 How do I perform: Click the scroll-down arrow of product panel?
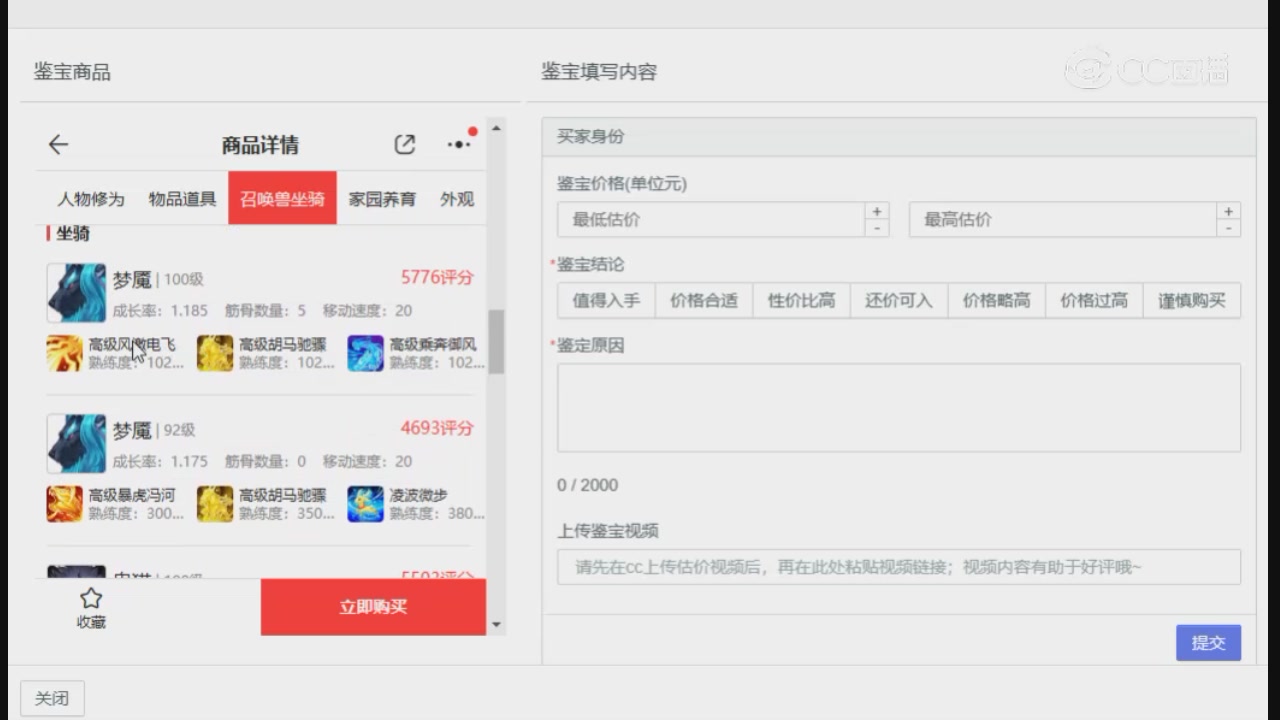tap(496, 625)
